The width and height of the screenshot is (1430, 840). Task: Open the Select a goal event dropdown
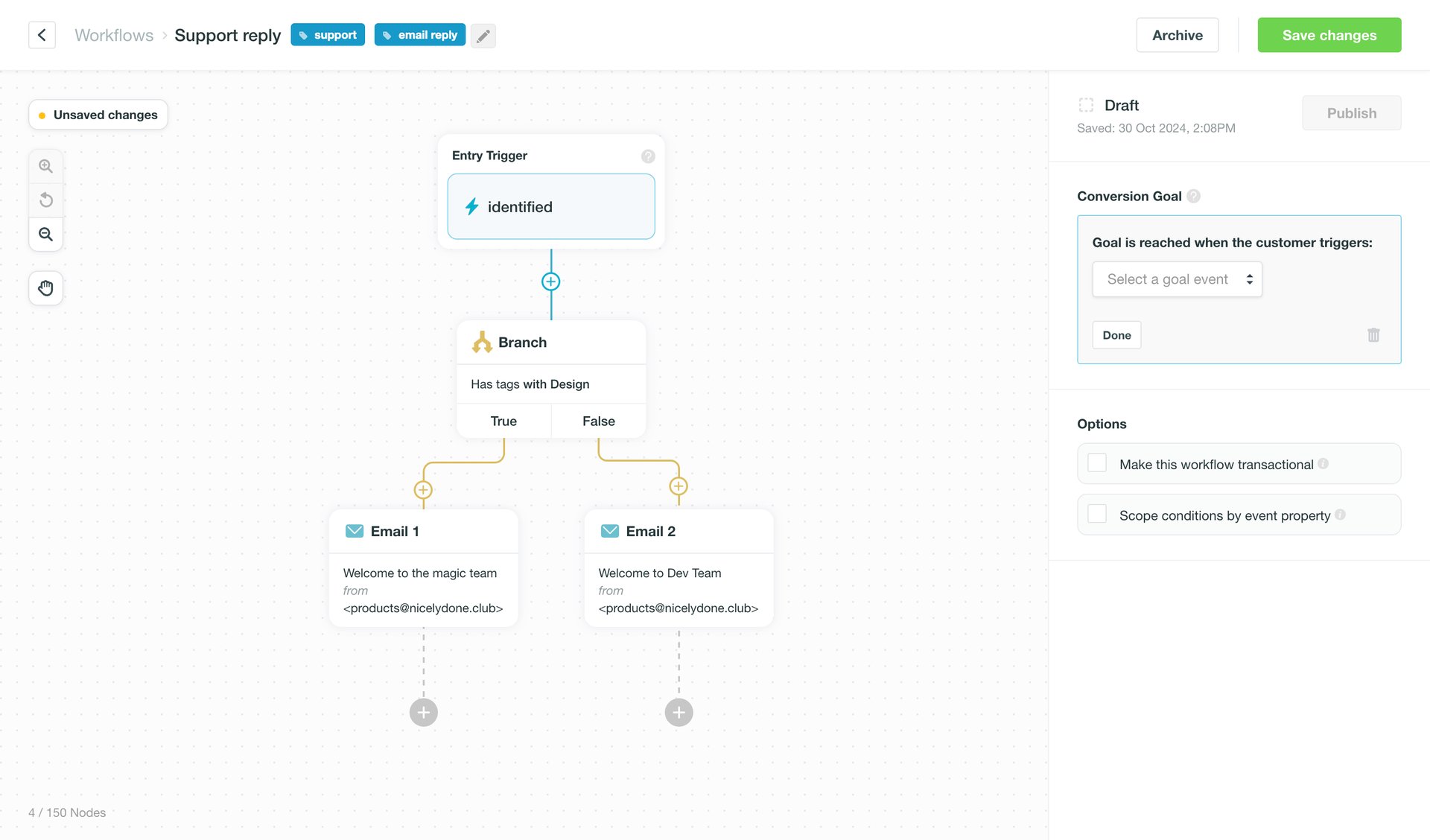(1177, 279)
